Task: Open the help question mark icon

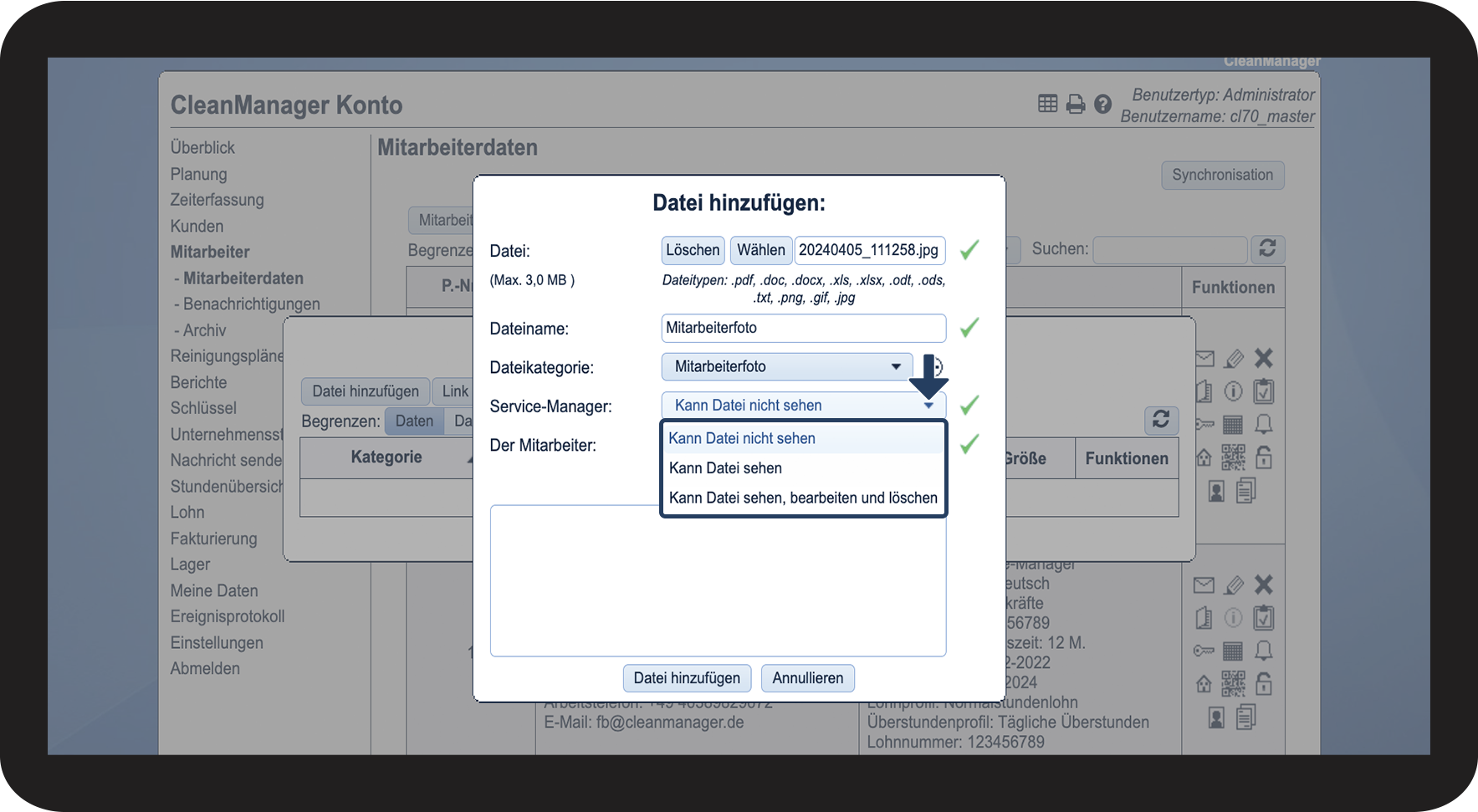Action: (x=1103, y=105)
